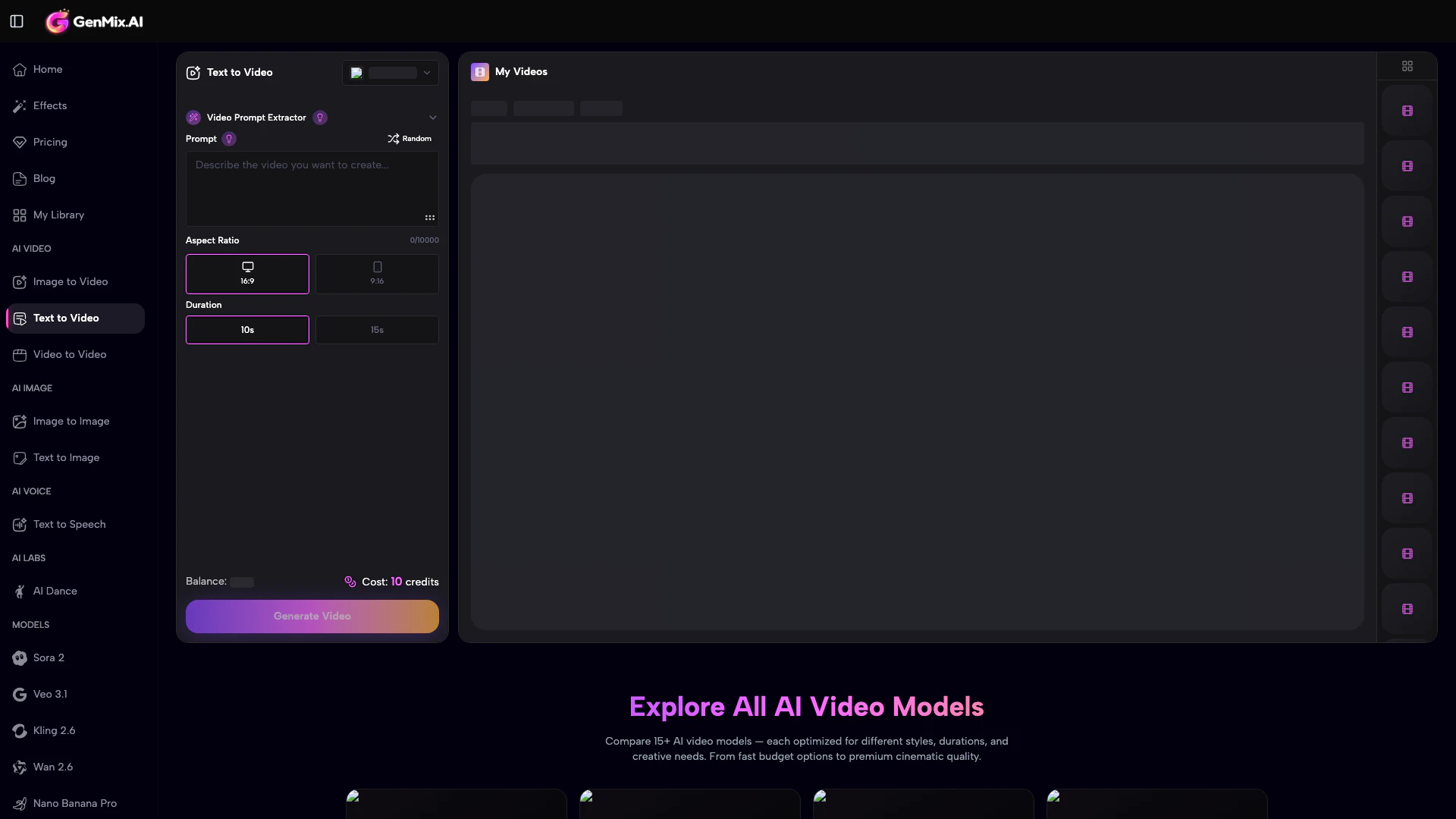Click the prompt options dots icon
Screen dimensions: 1456x819
[x=430, y=218]
